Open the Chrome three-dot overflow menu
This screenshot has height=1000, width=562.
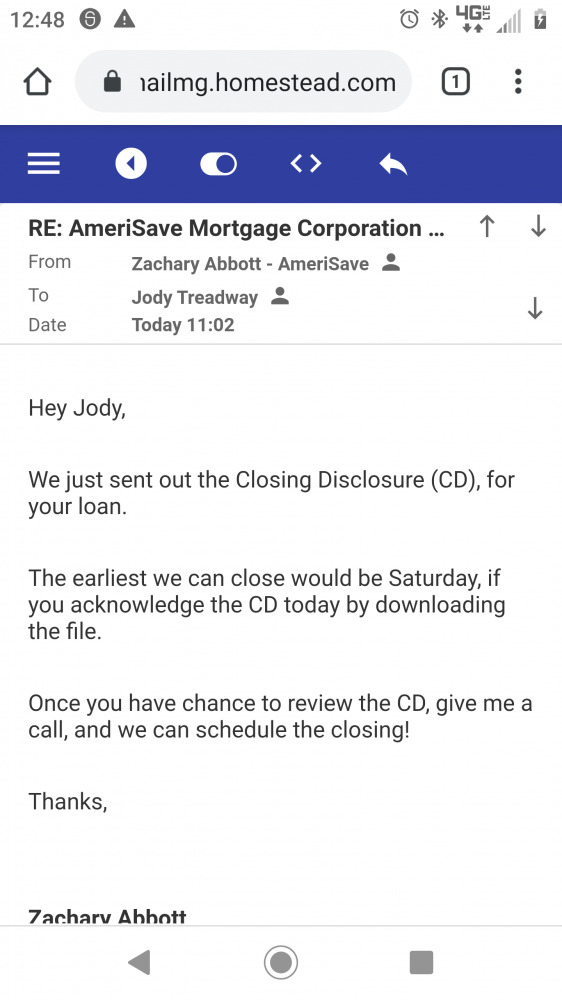[518, 82]
